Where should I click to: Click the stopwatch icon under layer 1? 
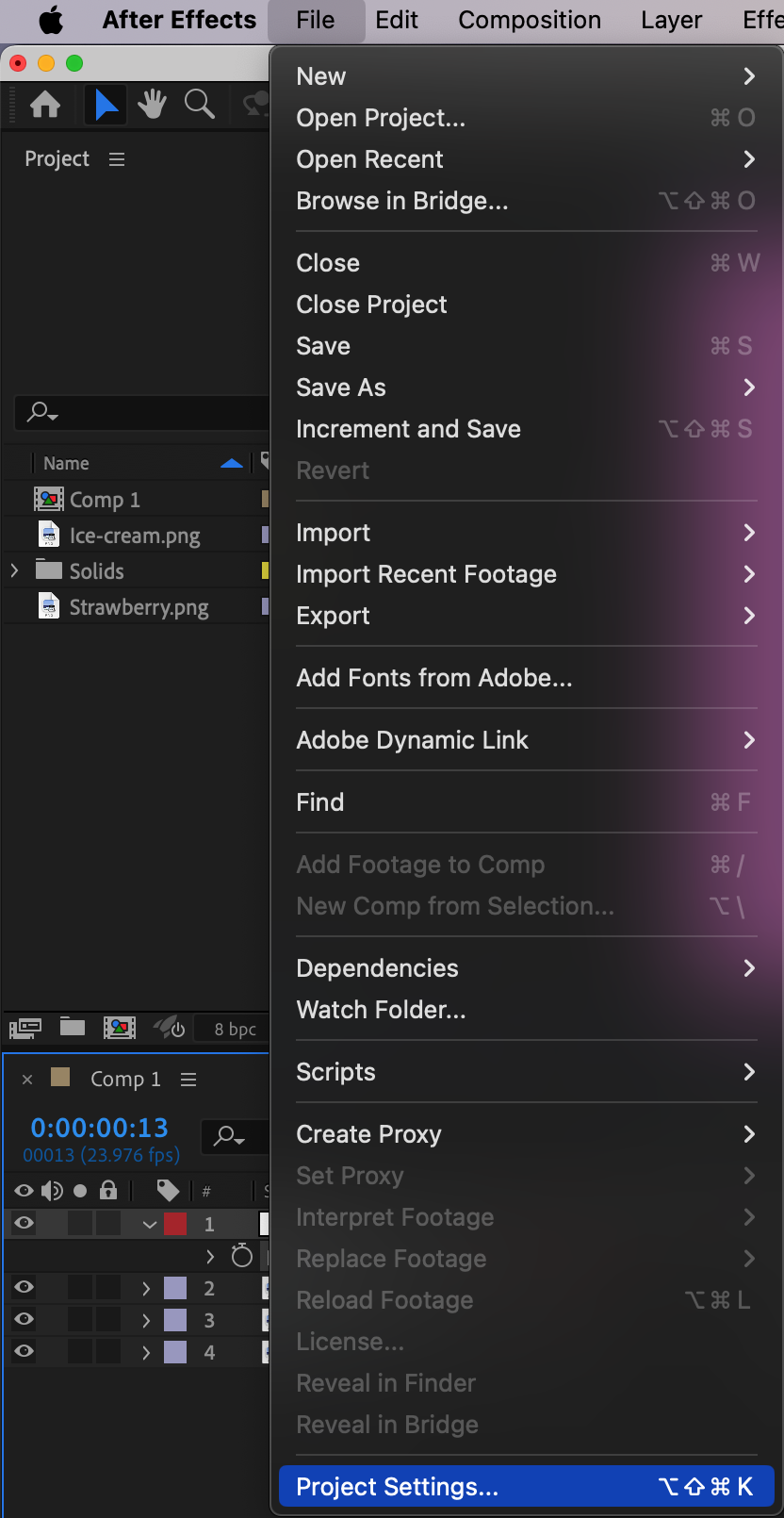click(242, 1256)
